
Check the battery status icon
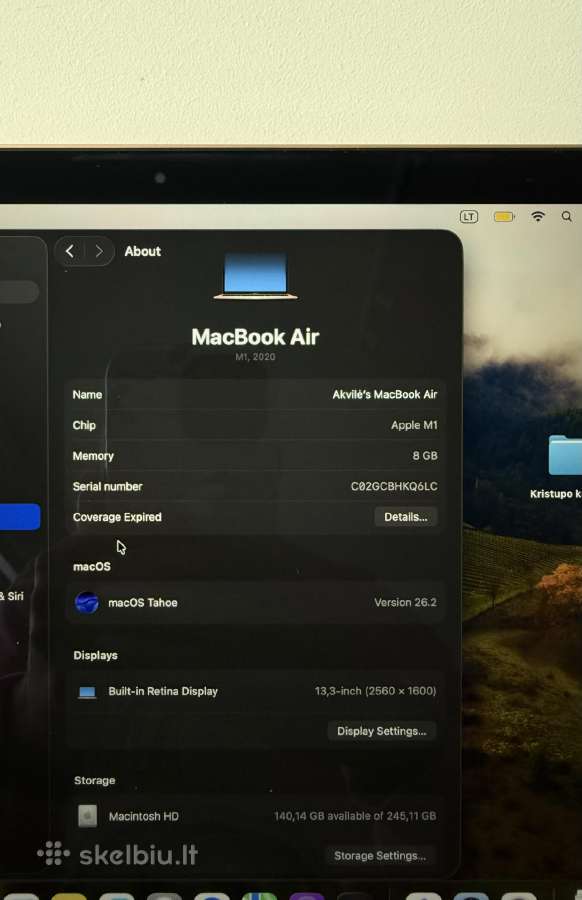pyautogui.click(x=504, y=216)
